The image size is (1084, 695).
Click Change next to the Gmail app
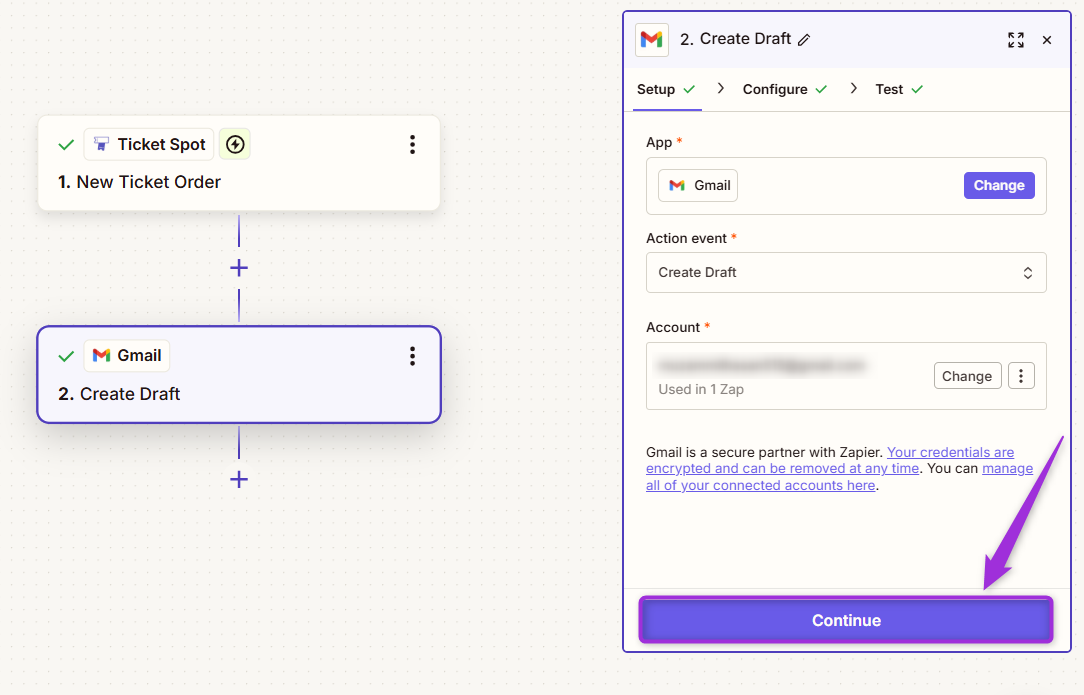998,185
